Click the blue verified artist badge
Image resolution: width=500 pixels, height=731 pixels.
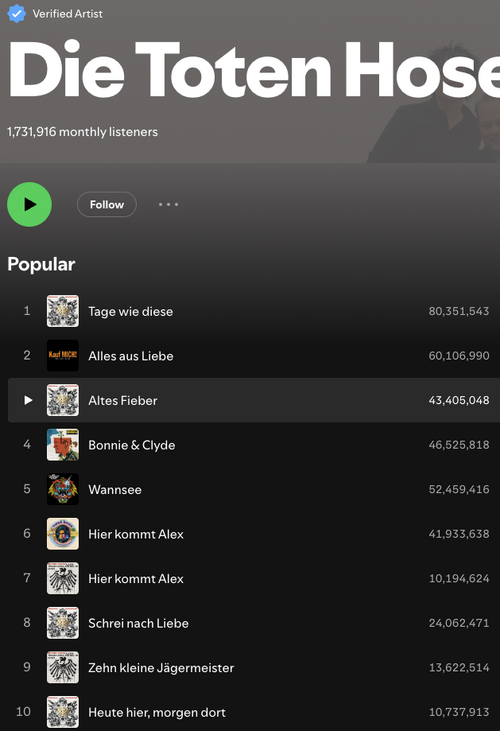tap(17, 14)
